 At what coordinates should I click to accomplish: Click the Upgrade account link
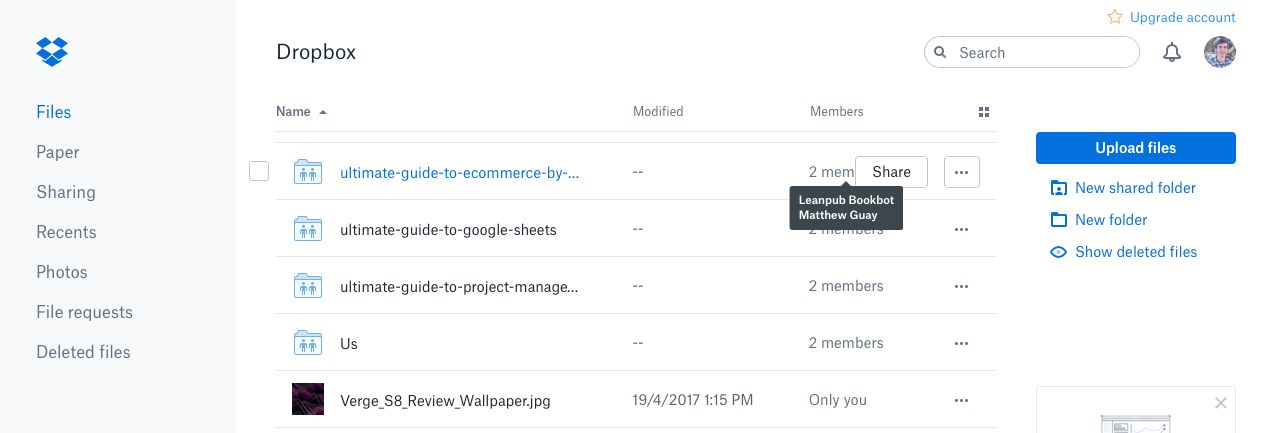1182,17
